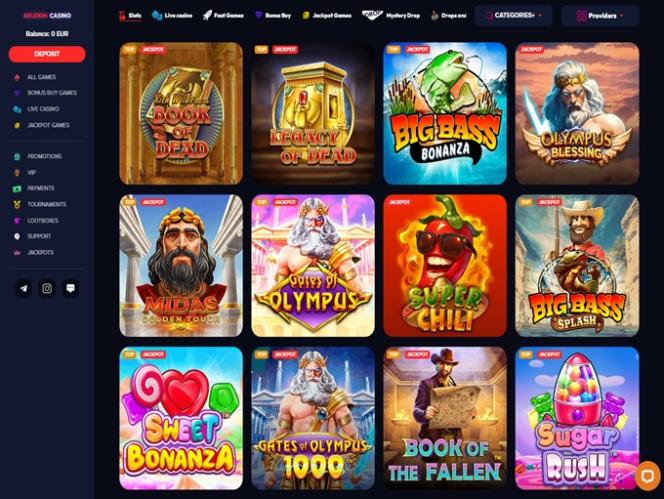Viewport: 664px width, 499px height.
Task: Click the chat bubble icon in sidebar
Action: (x=70, y=288)
